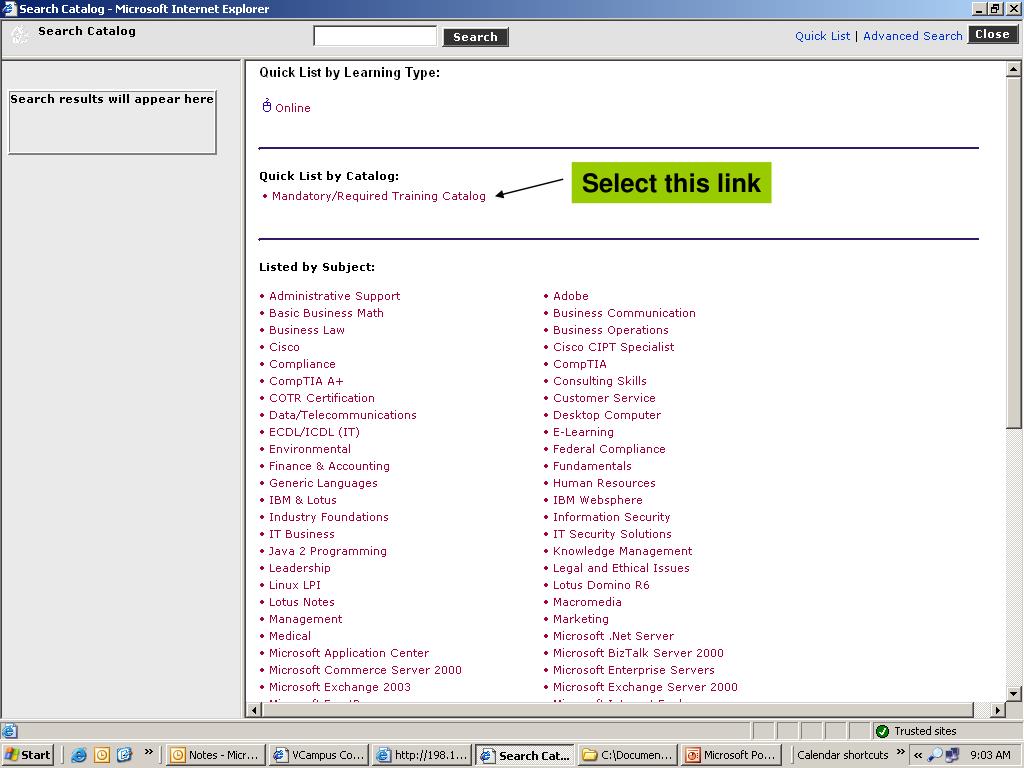Screen dimensions: 1024x768
Task: Click the magnifier tray icon
Action: [x=936, y=755]
